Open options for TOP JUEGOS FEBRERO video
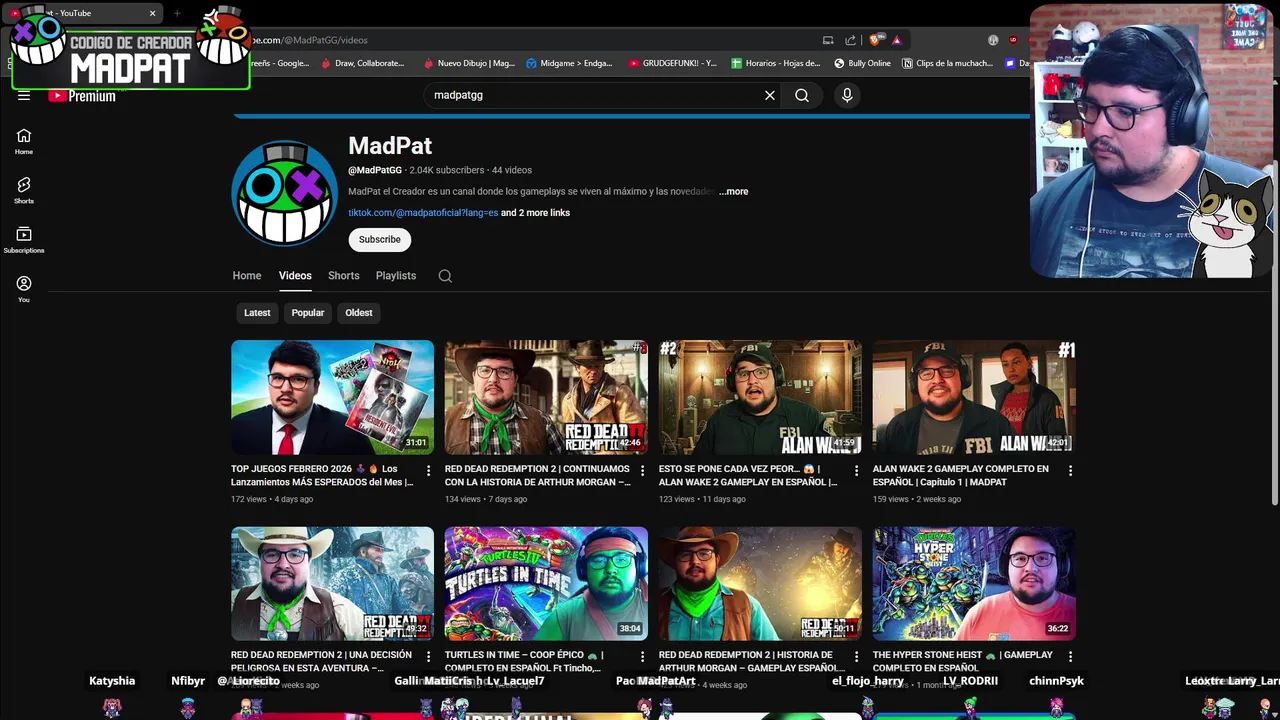 (x=429, y=470)
